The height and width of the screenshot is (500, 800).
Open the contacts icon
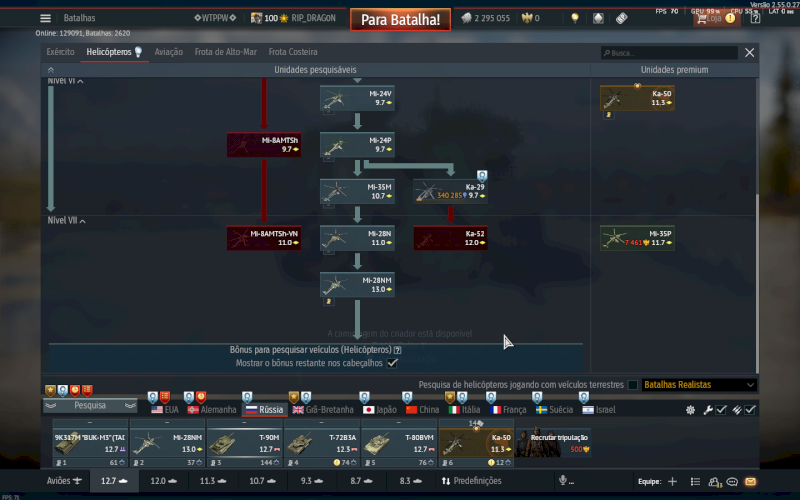[x=714, y=481]
